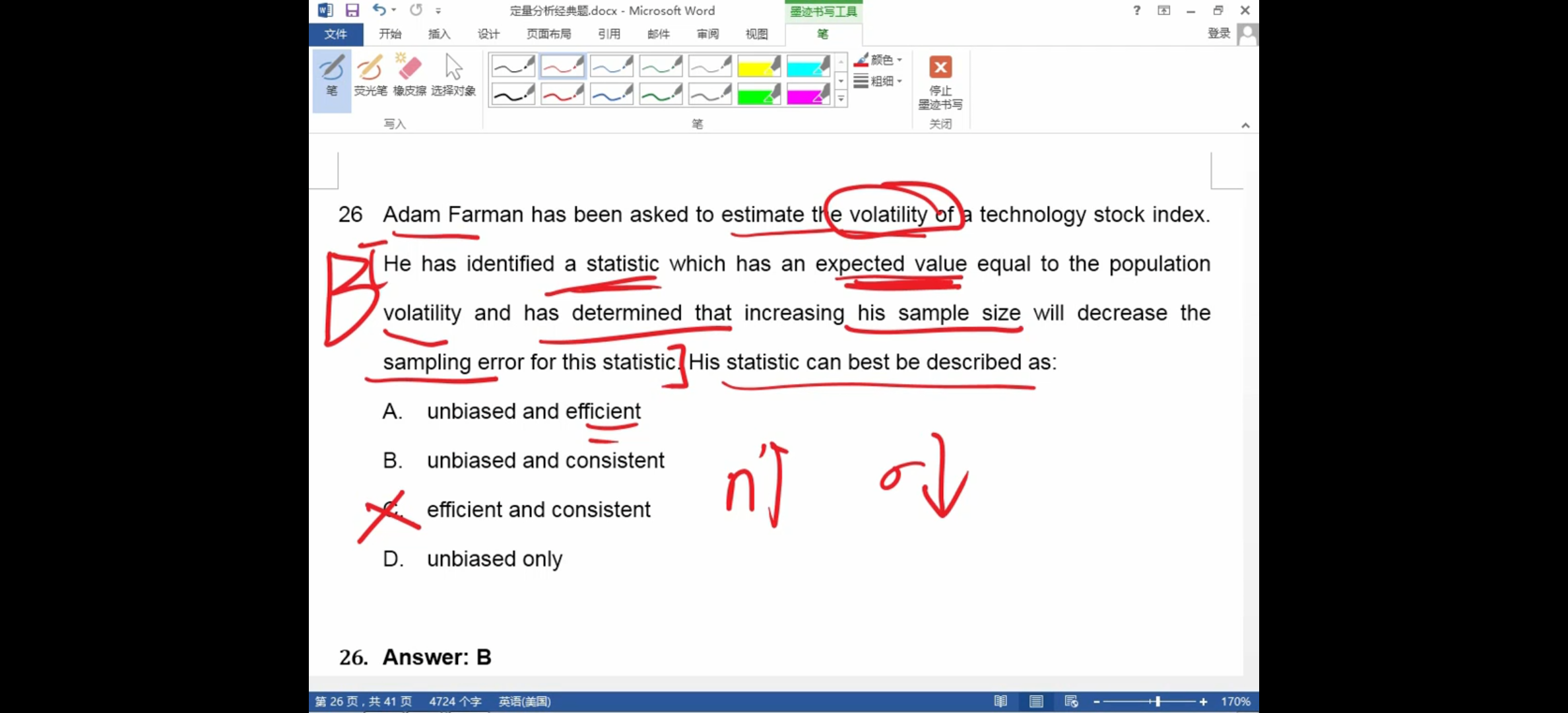Open the pen Color dropdown
The image size is (1568, 713).
coord(879,60)
